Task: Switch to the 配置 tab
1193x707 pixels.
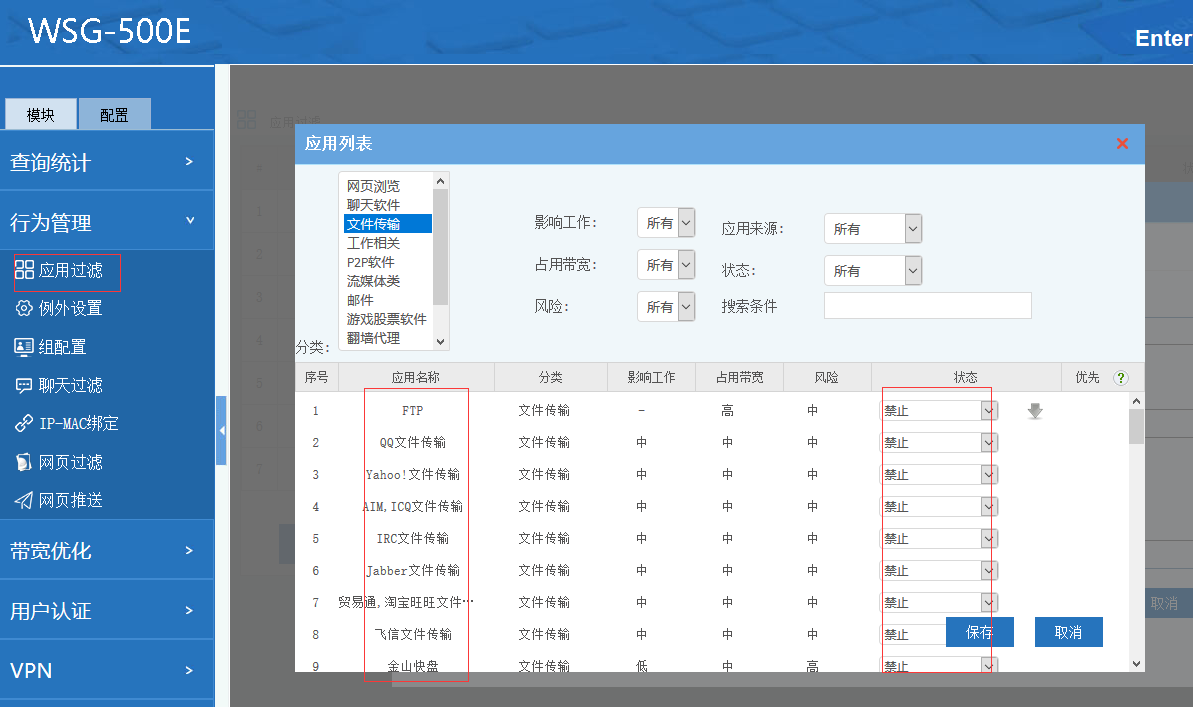Action: tap(114, 115)
